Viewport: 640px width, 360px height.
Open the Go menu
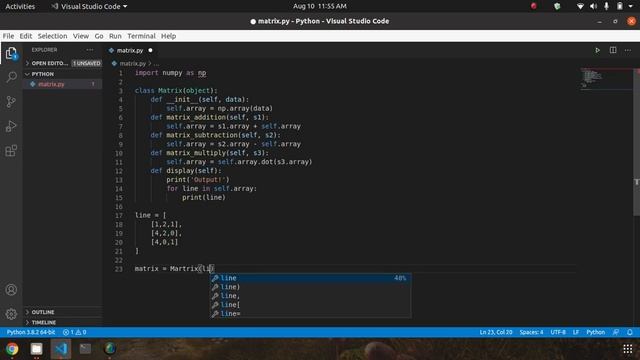tap(99, 36)
